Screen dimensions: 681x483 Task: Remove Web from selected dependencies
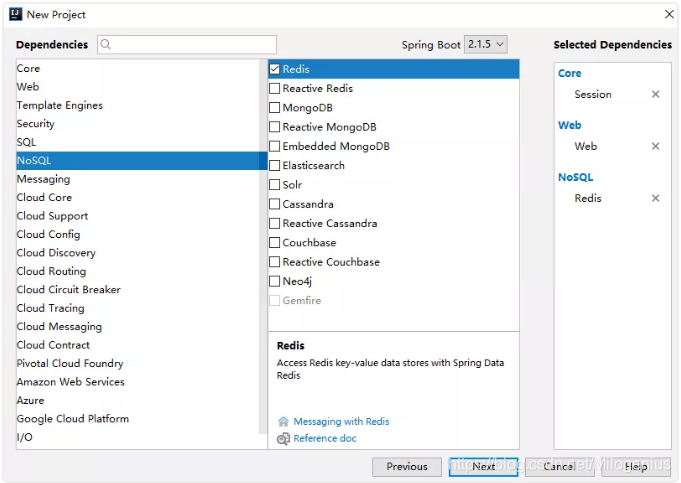tap(655, 146)
